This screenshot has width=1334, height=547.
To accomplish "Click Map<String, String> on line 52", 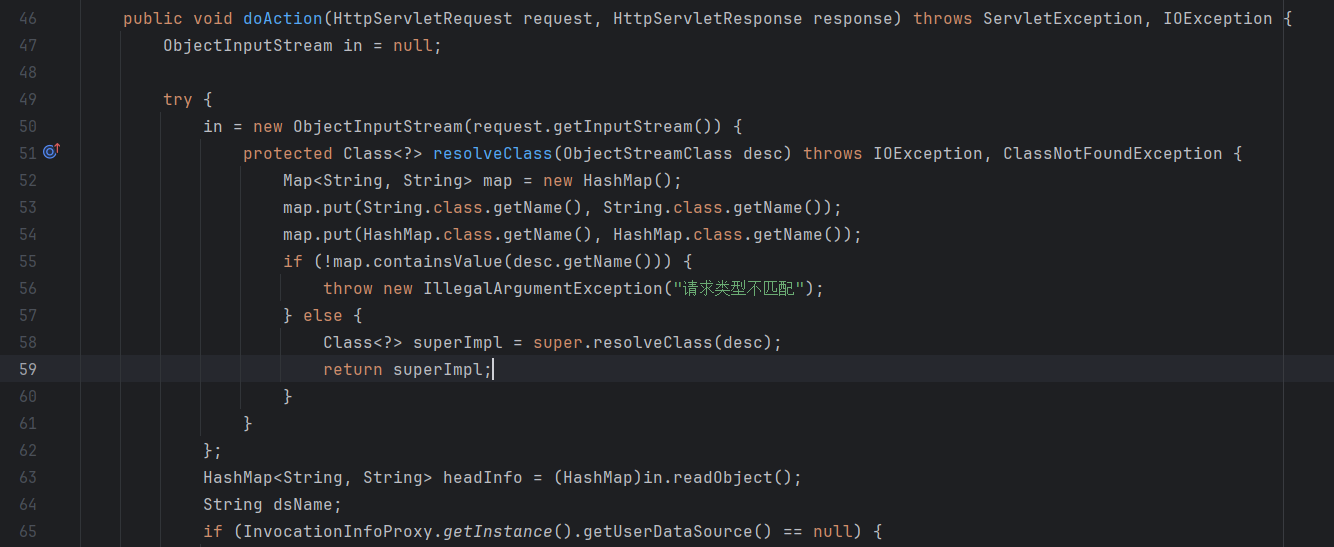I will coord(378,181).
